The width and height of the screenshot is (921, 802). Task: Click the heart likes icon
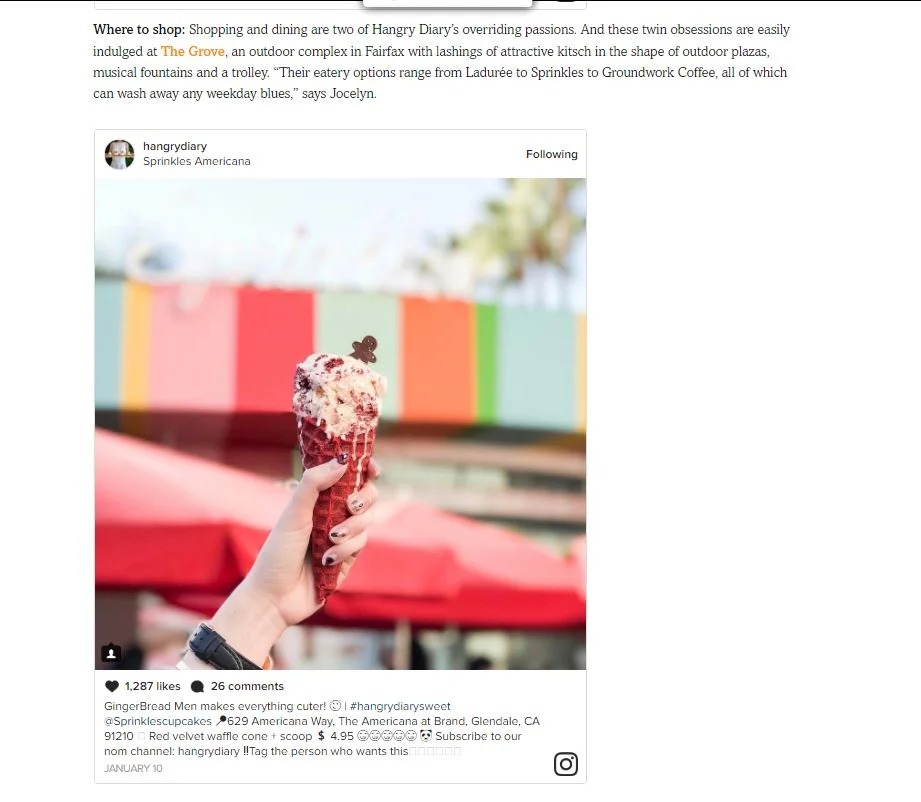[x=112, y=686]
